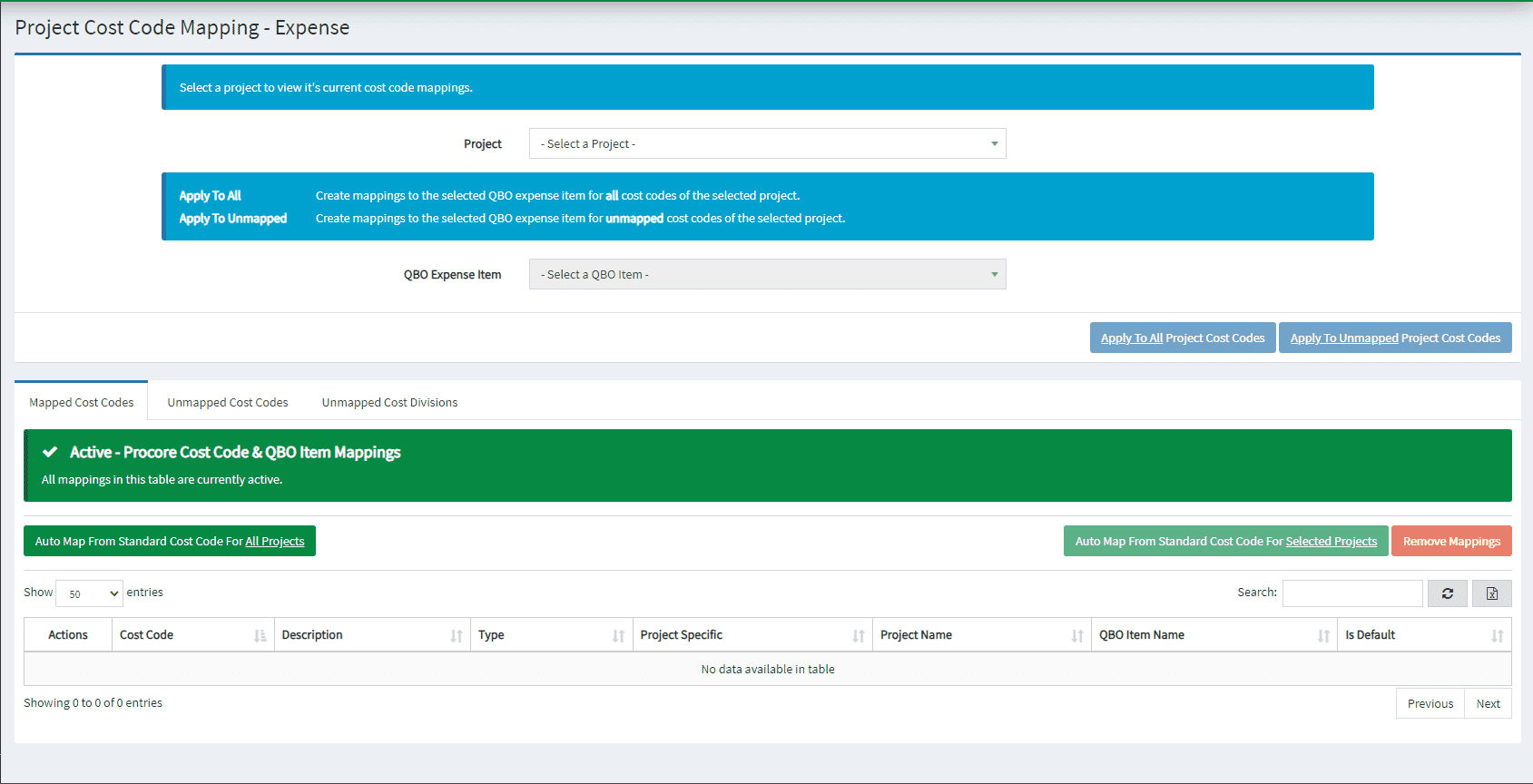Open the QBO Expense Item dropdown
This screenshot has width=1533, height=784.
coord(767,275)
